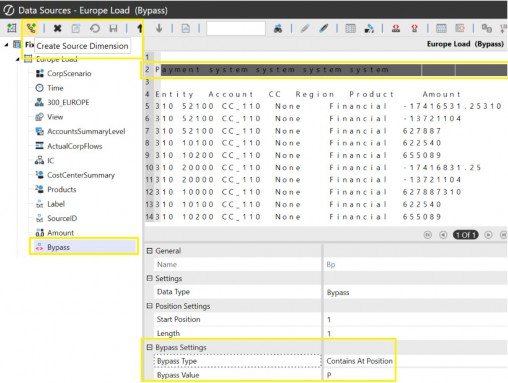508x383 pixels.
Task: Click the open source file icon
Action: tap(186, 28)
